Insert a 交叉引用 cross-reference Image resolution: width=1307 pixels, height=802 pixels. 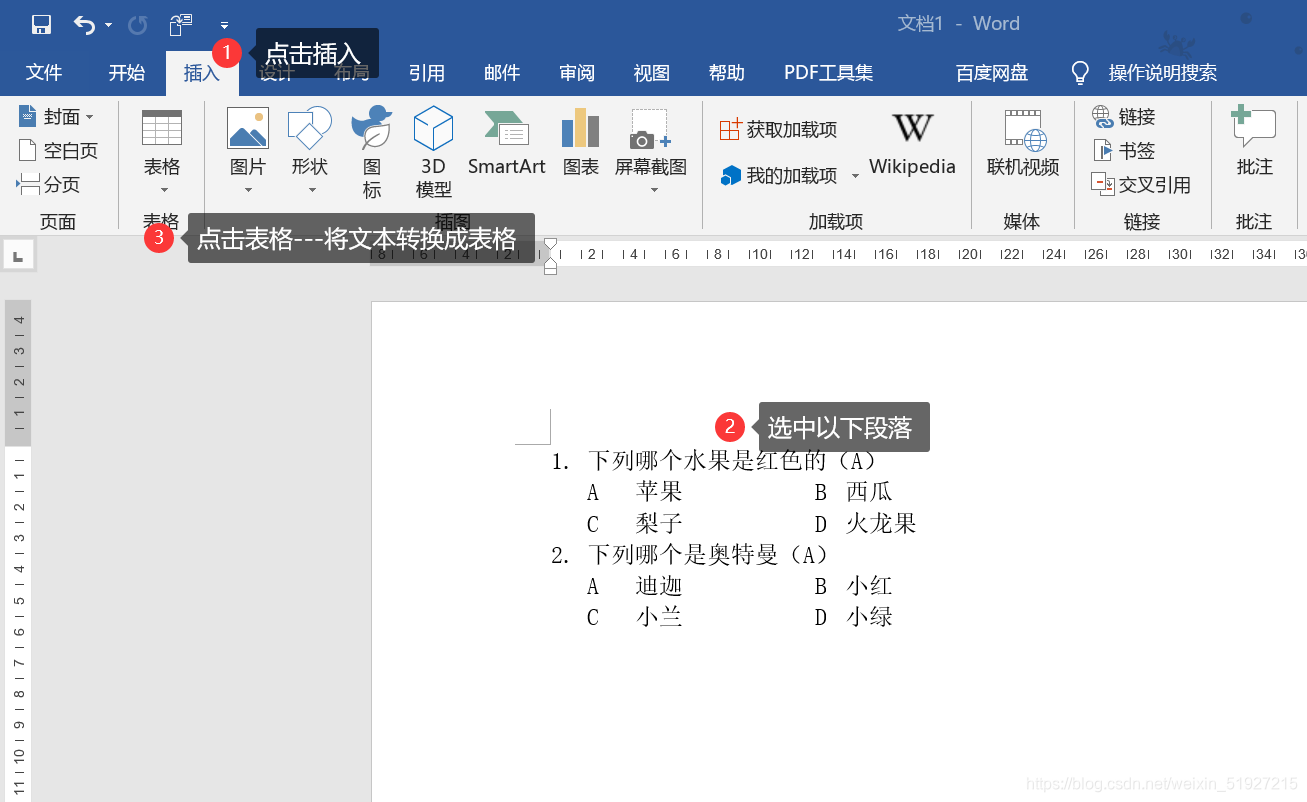coord(1141,185)
